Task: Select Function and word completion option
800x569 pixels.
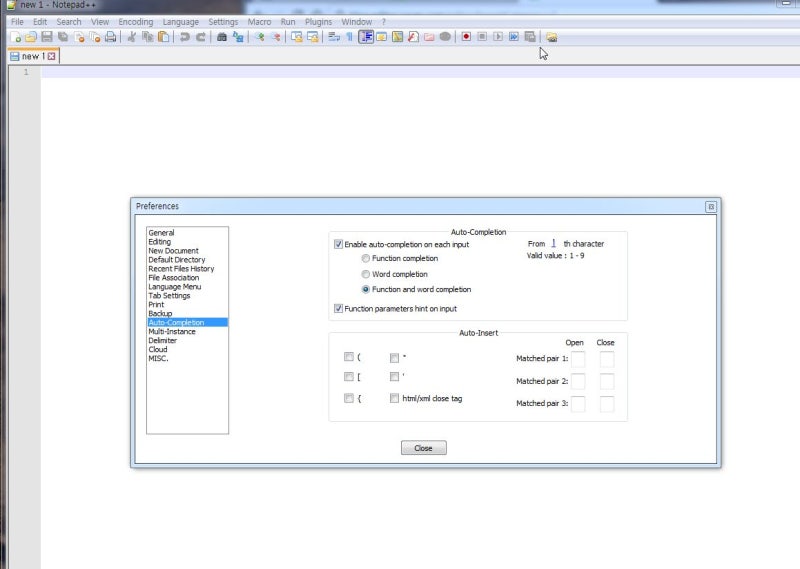Action: 365,289
